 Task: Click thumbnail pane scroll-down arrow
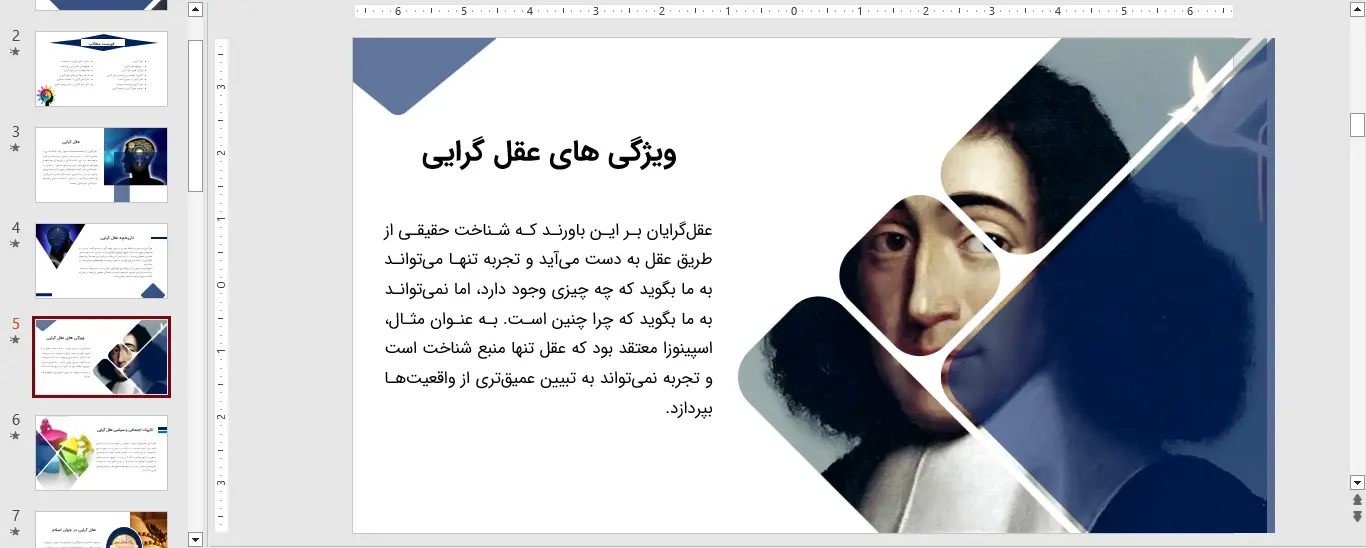click(195, 539)
